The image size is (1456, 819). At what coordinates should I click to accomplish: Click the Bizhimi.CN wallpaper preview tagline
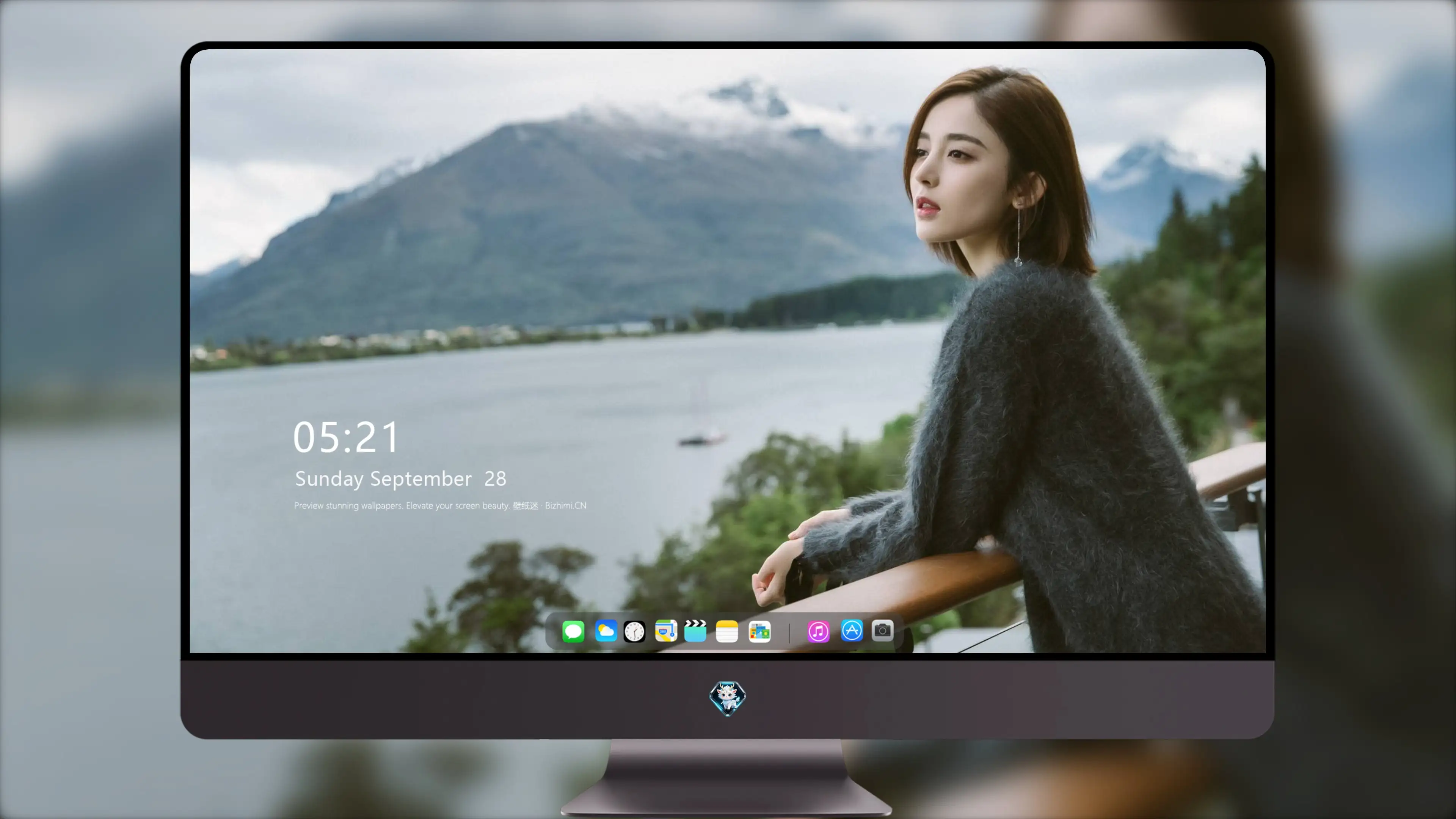(x=440, y=505)
